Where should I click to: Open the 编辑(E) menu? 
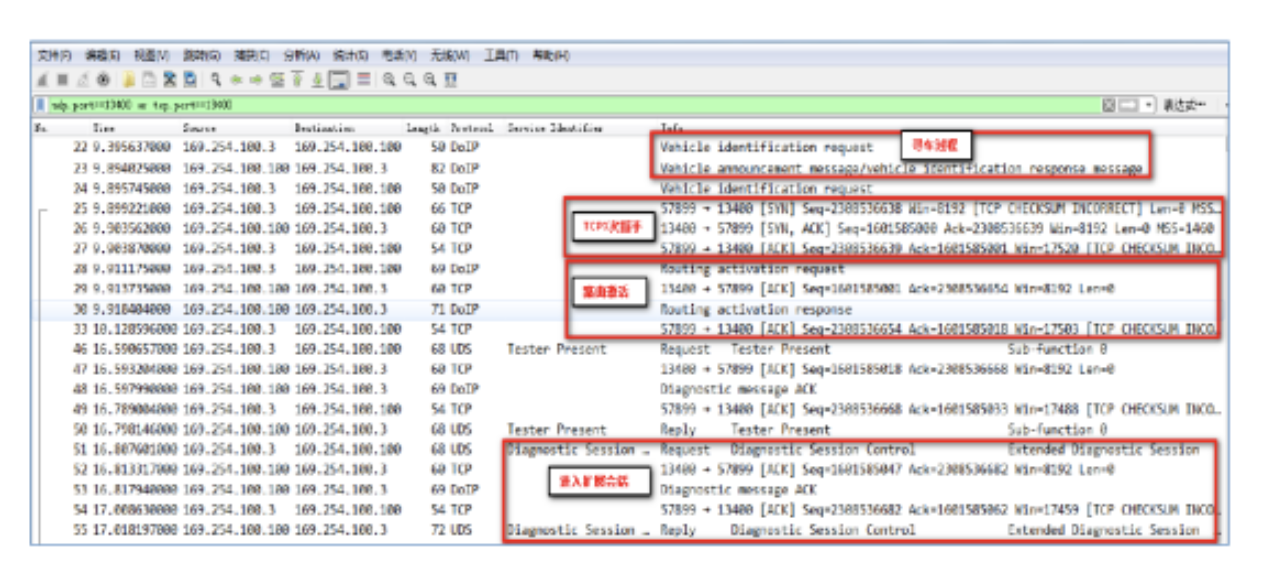(x=103, y=55)
